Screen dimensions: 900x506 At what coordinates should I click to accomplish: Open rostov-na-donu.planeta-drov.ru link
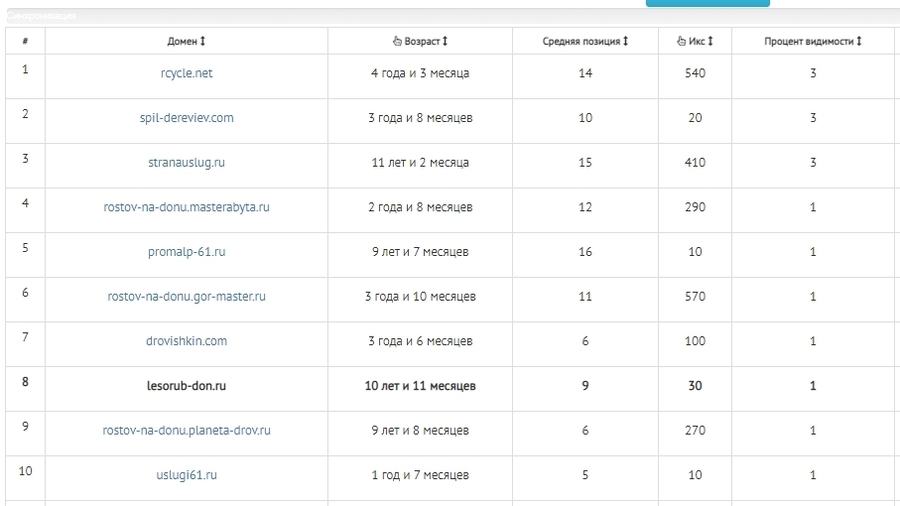tap(187, 430)
